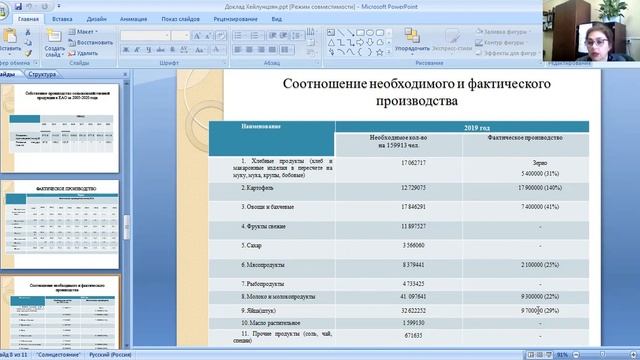
Task: Undo the last action
Action: [x=29, y=7]
